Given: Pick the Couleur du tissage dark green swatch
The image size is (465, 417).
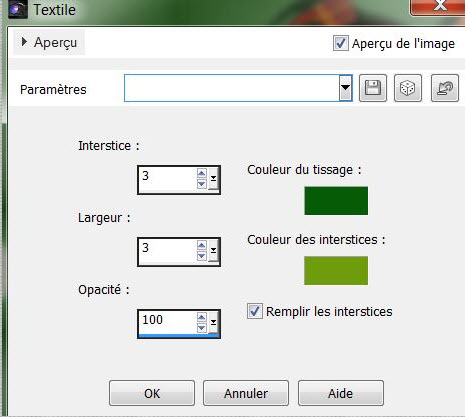Looking at the screenshot, I should (x=336, y=201).
